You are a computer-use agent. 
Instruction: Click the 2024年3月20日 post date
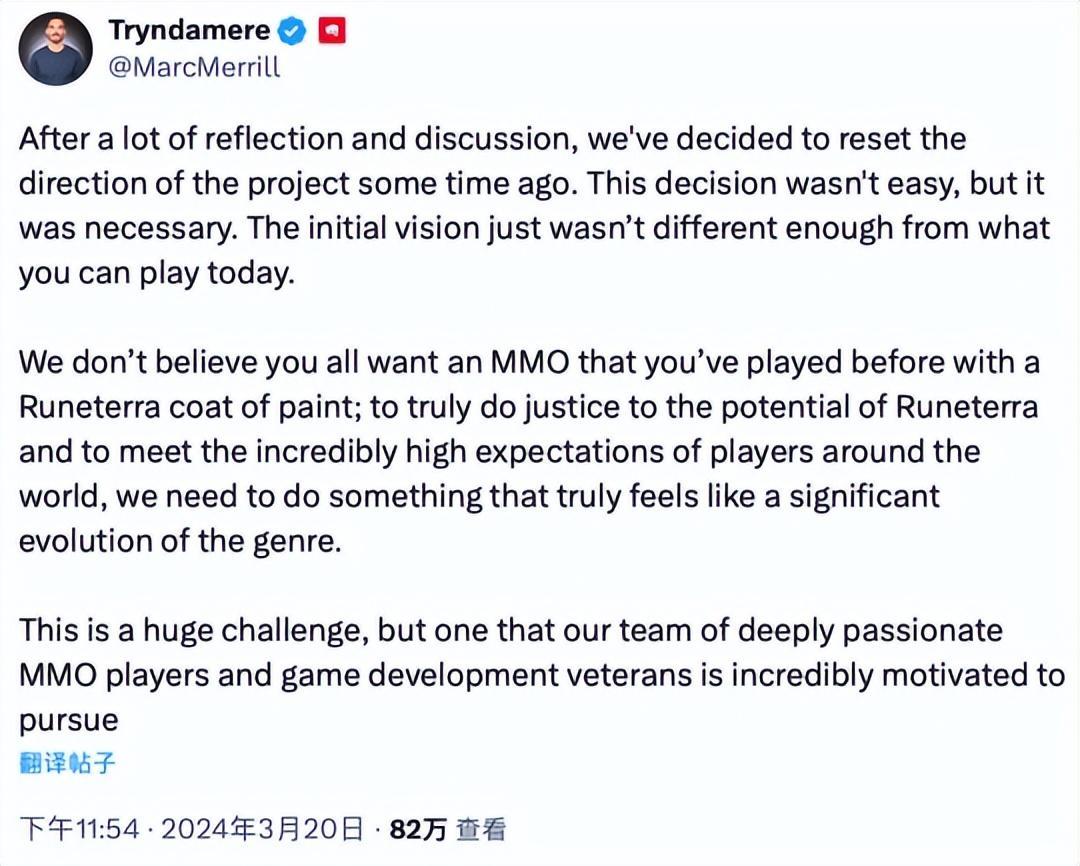point(262,829)
